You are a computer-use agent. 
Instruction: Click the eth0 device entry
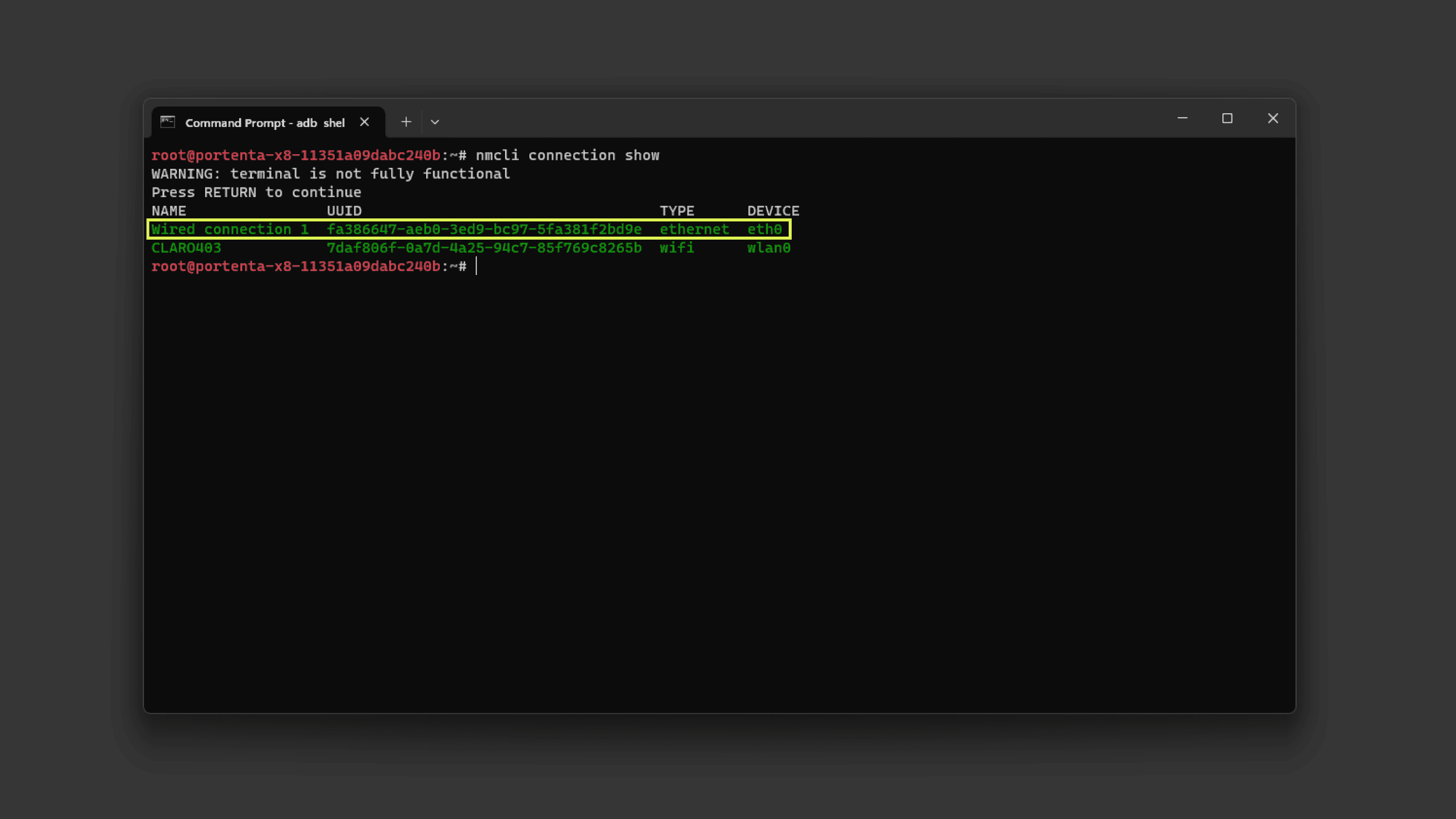click(764, 230)
